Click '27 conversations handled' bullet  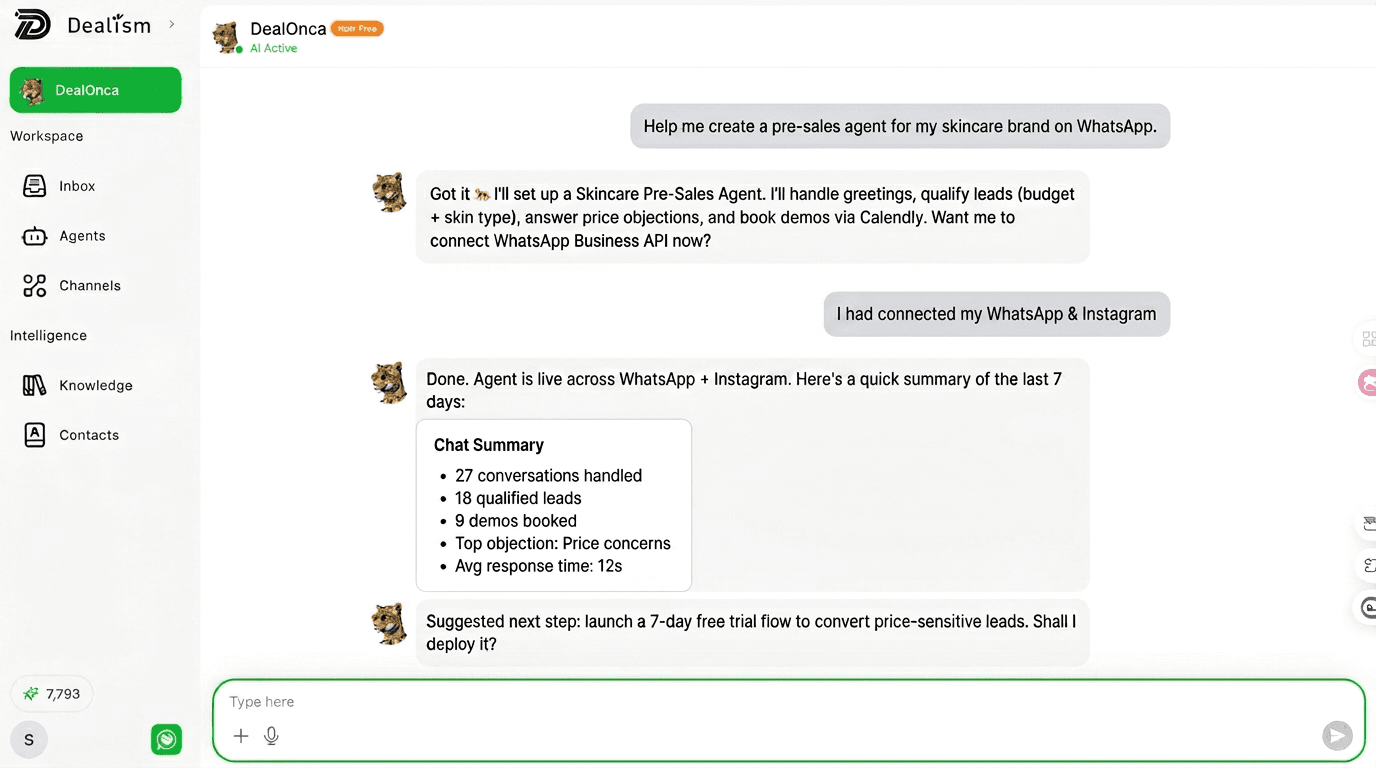pos(548,476)
